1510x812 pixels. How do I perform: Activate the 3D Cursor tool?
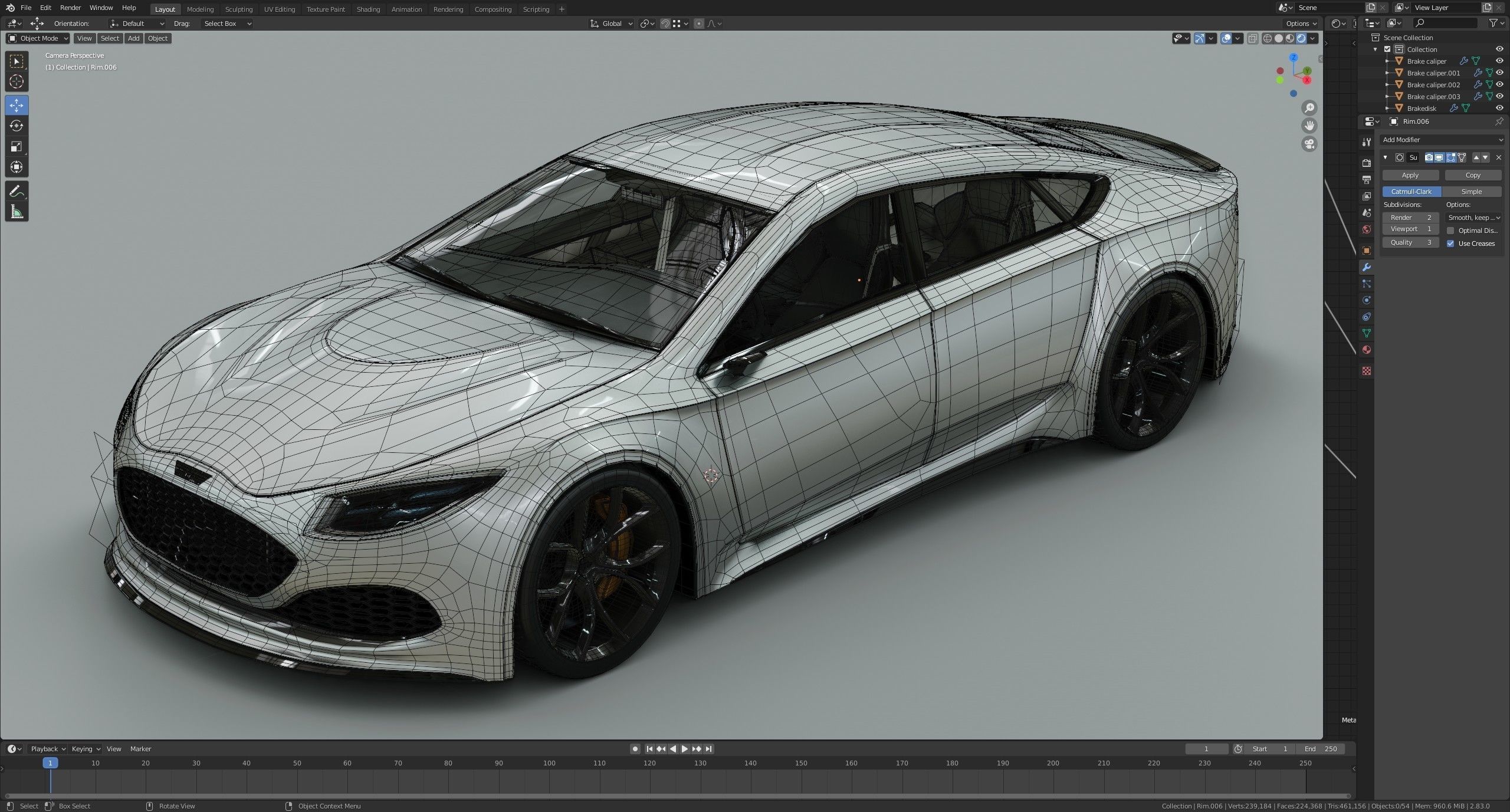point(17,81)
